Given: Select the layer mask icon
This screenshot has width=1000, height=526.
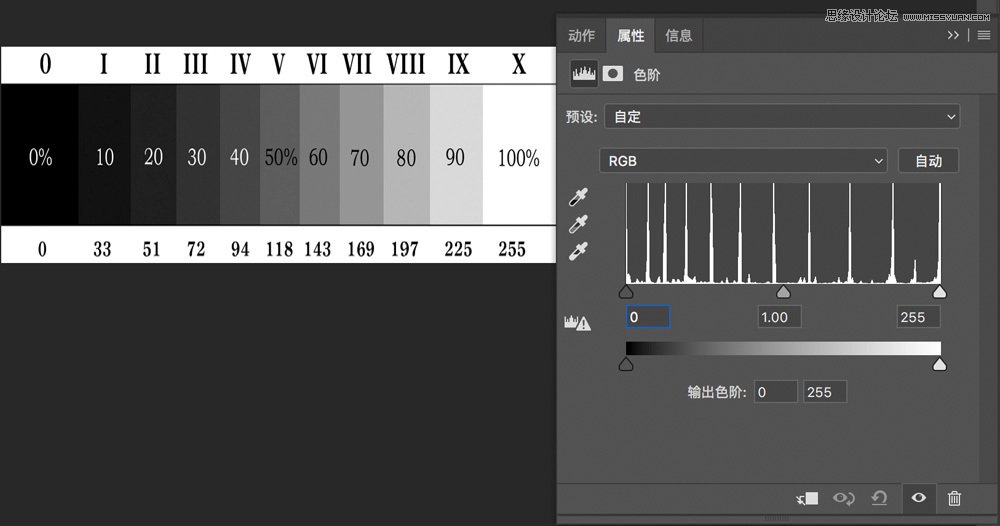Looking at the screenshot, I should (x=612, y=74).
